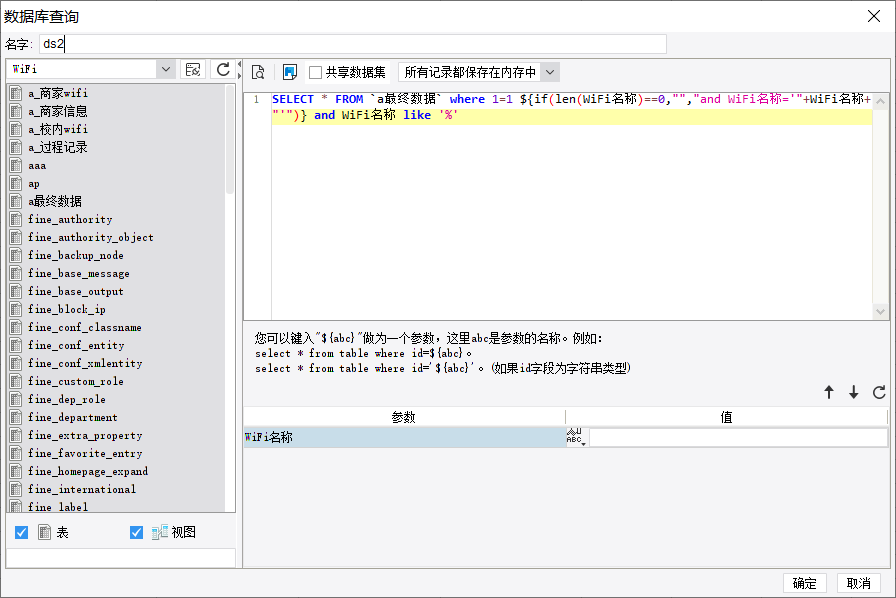Screen dimensions: 896x598
Task: Refresh the table list in left panel
Action: 223,70
